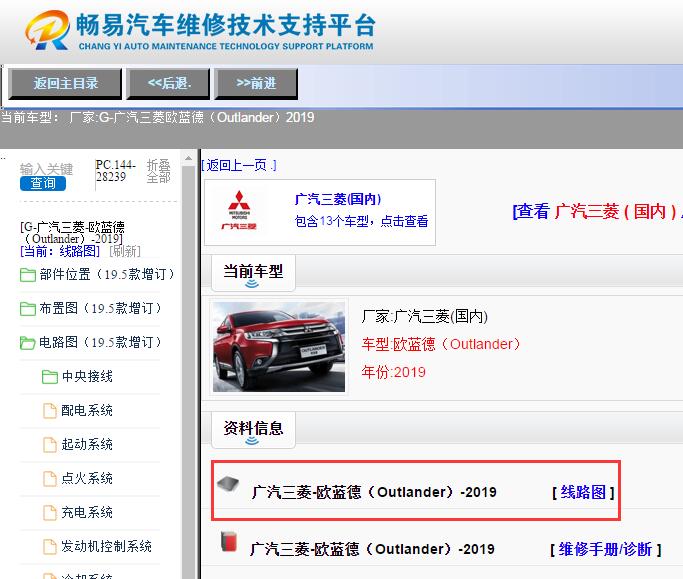Click the 中央接线 subfolder icon
Screen dimensions: 683x579
(50, 377)
